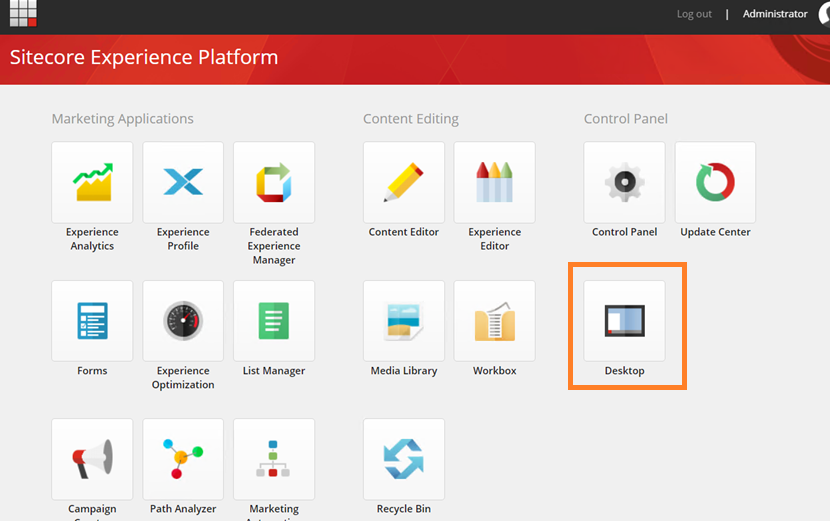Click the Control Panel tile label
The width and height of the screenshot is (830, 521).
pyautogui.click(x=625, y=232)
